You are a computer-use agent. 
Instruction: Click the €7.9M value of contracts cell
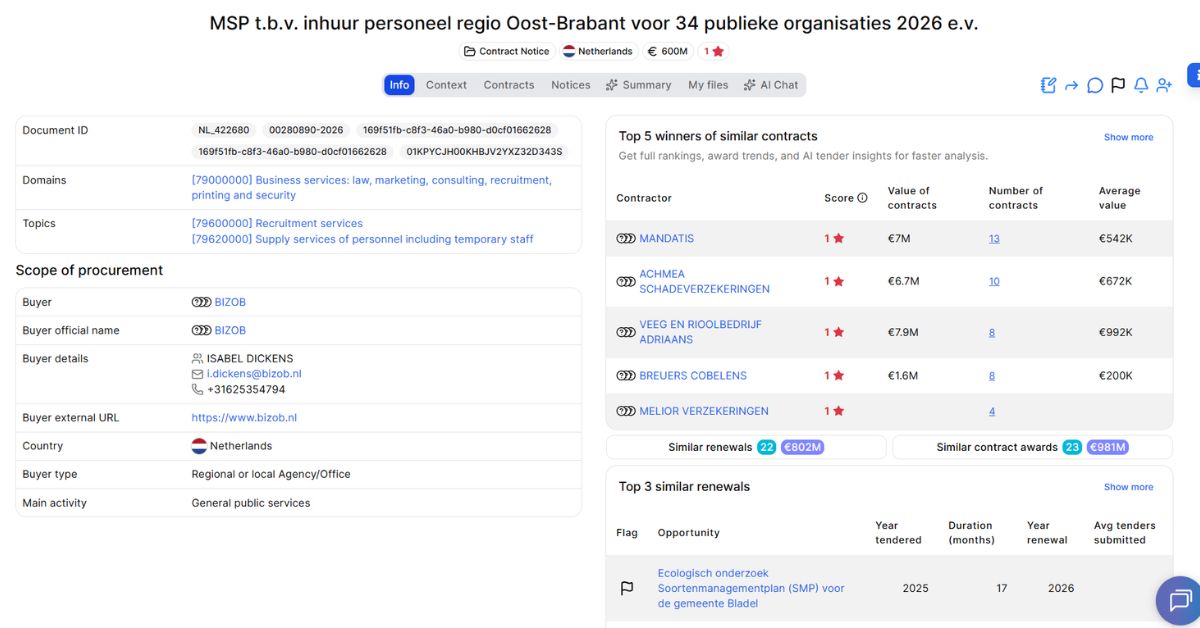pos(903,332)
